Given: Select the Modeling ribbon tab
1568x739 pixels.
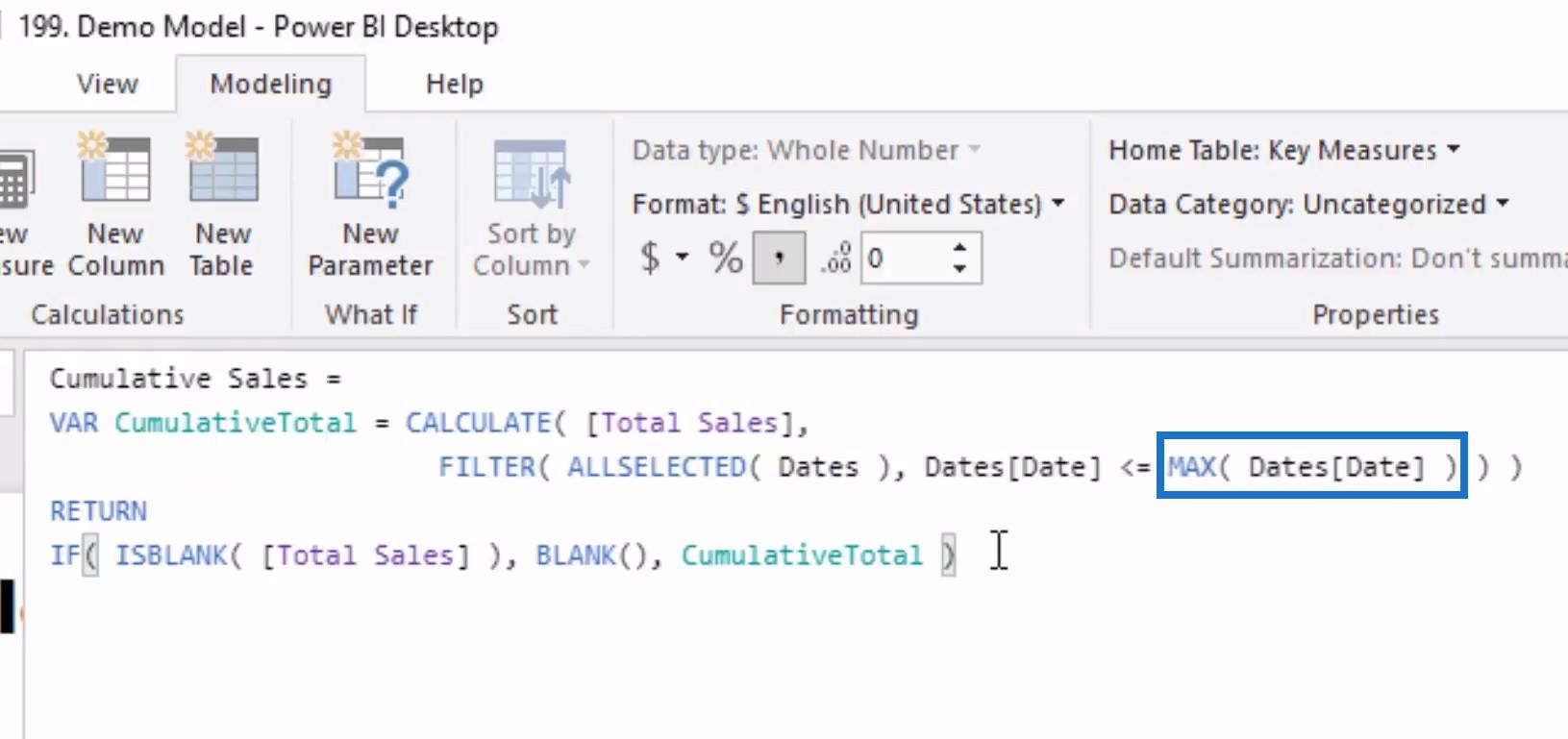Looking at the screenshot, I should (x=270, y=85).
